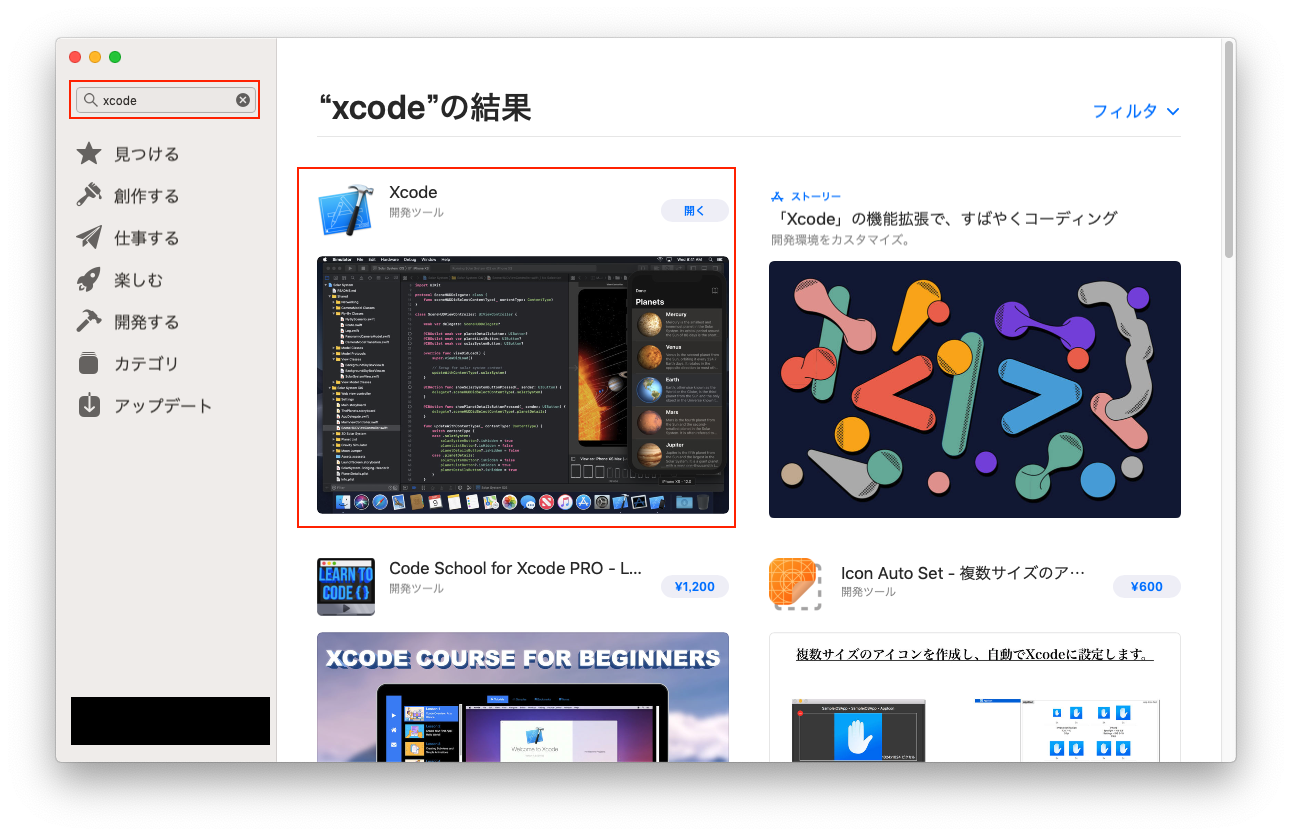Open the Xcode Course for Beginners thumbnail

pos(522,700)
